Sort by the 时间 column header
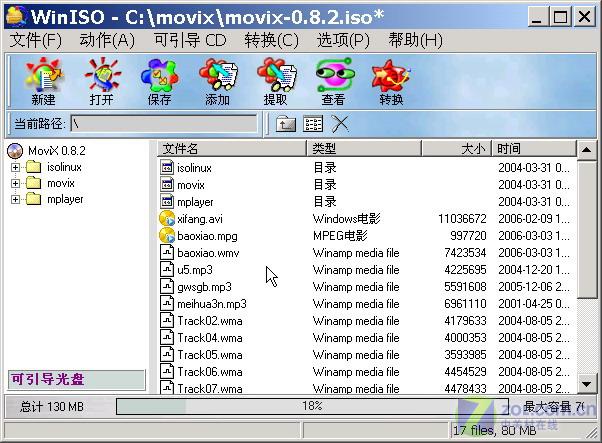Viewport: 602px width, 443px height. pos(534,149)
